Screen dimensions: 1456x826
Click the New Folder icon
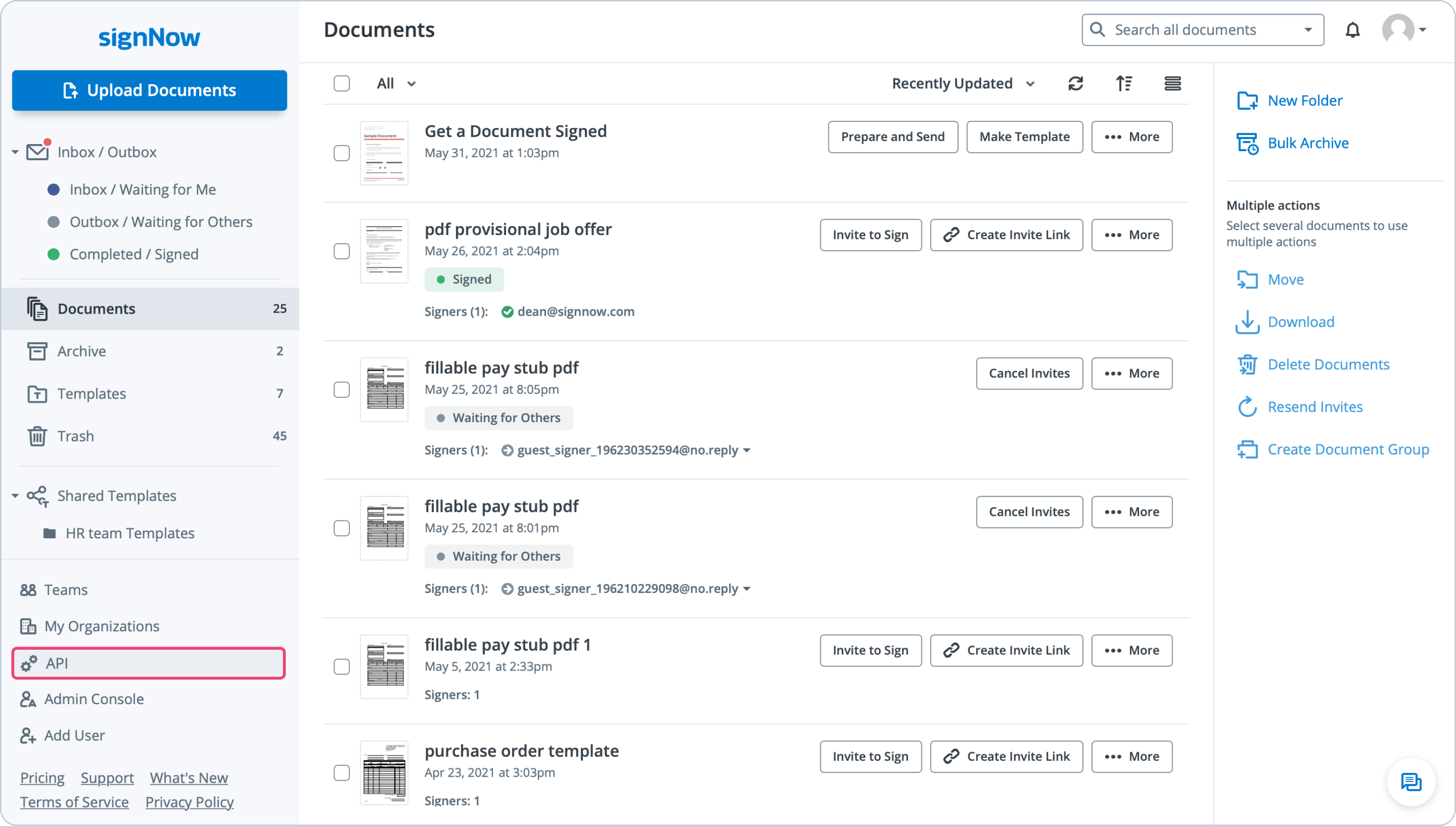tap(1247, 100)
